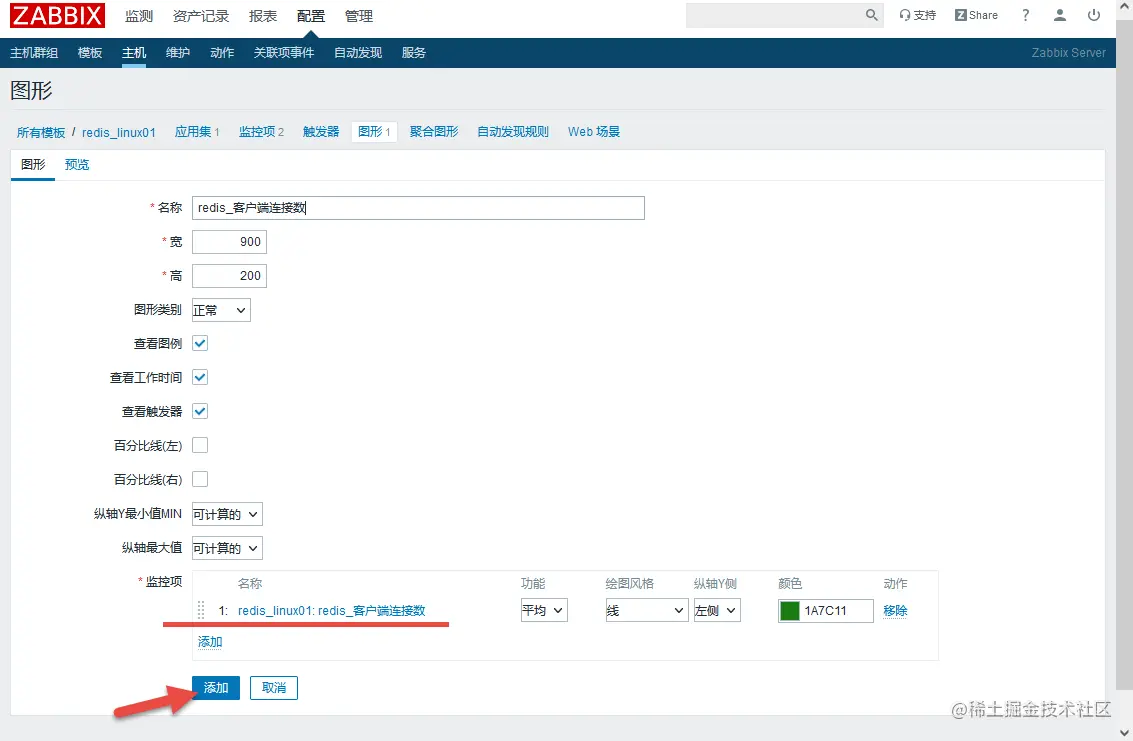The width and height of the screenshot is (1133, 741).
Task: Open 触发器 link
Action: (321, 132)
